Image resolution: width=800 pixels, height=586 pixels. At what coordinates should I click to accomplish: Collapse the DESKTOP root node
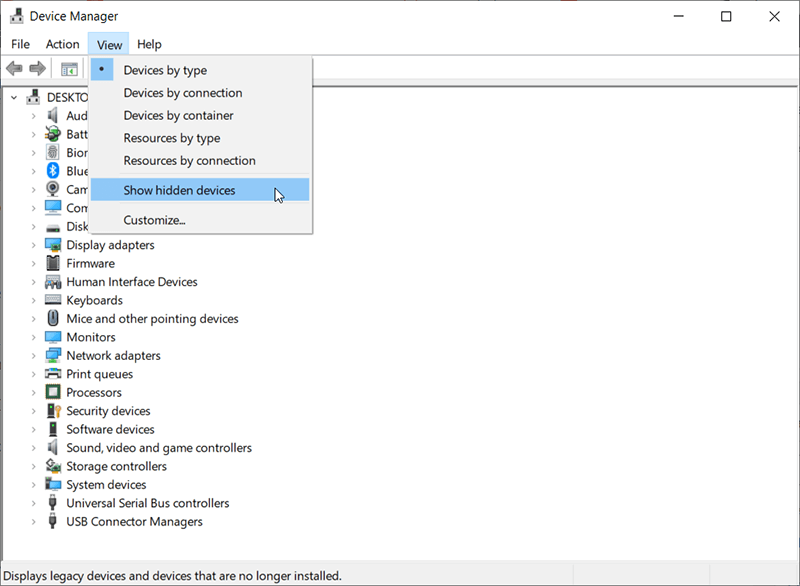click(14, 97)
